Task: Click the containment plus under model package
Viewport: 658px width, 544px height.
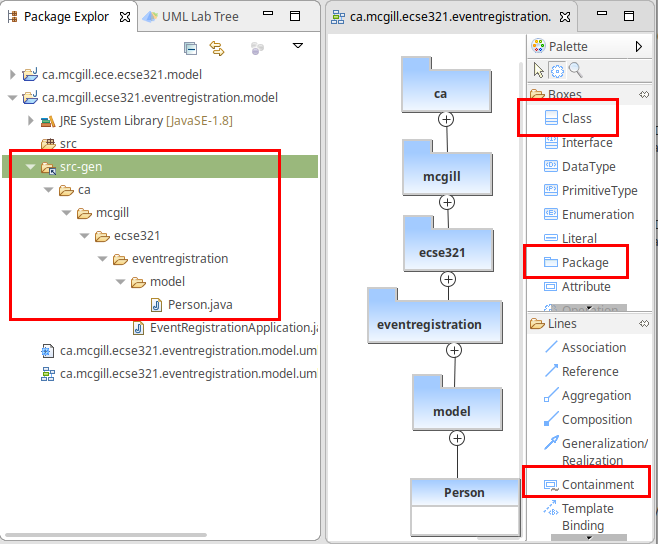Action: click(x=457, y=438)
